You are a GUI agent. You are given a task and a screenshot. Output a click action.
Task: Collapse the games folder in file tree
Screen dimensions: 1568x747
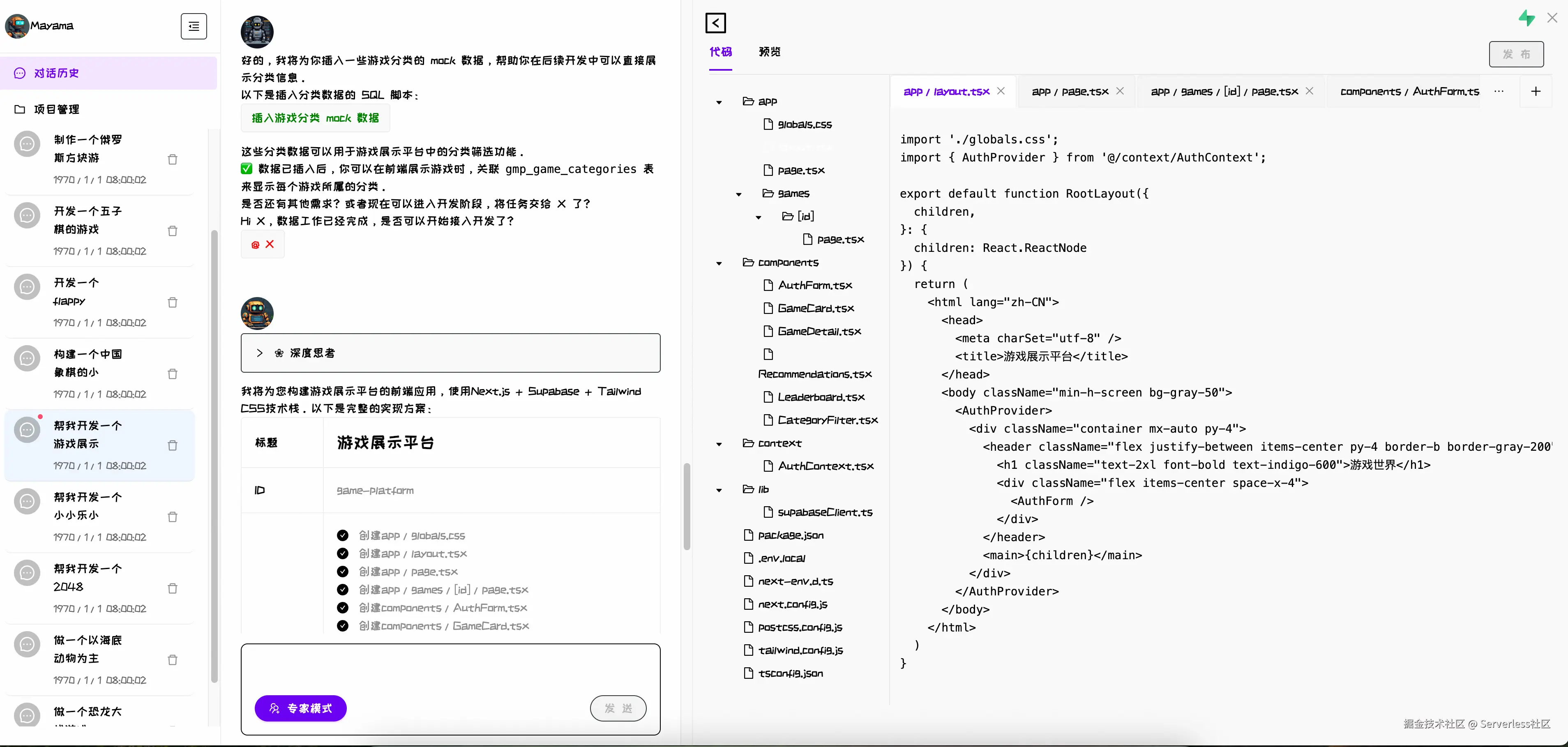coord(739,194)
